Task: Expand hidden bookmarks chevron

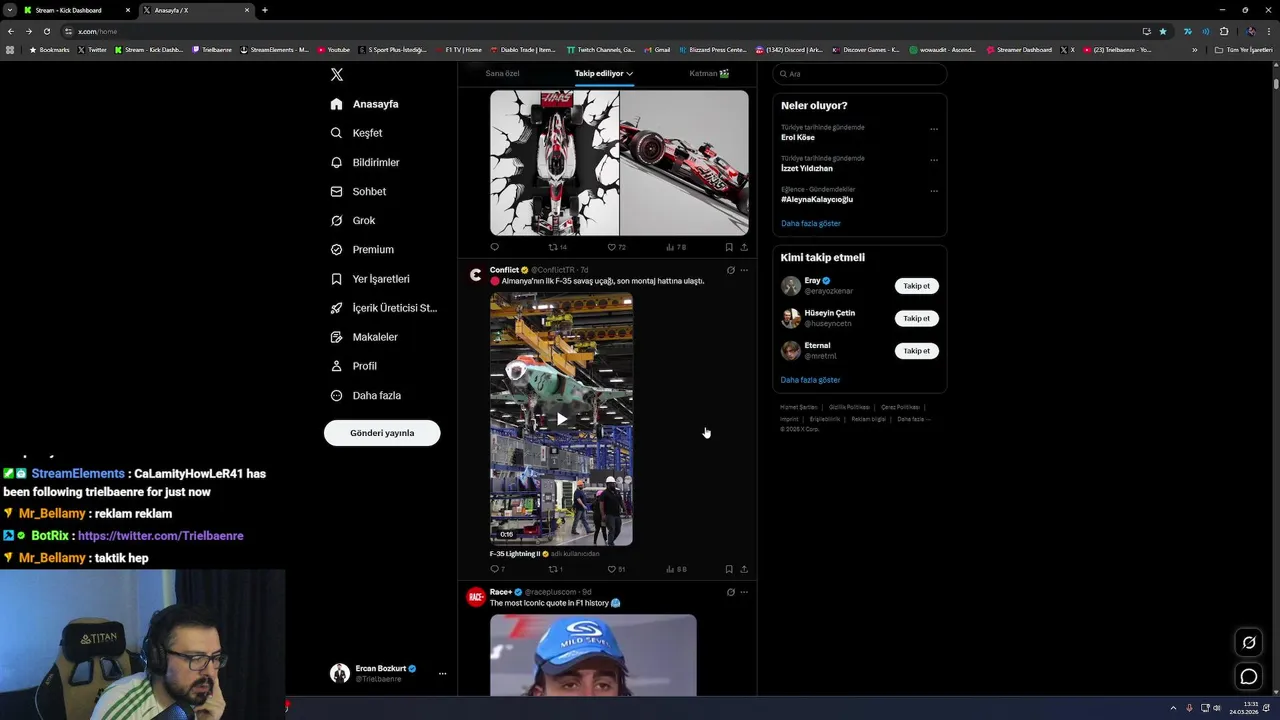Action: coord(1194,50)
